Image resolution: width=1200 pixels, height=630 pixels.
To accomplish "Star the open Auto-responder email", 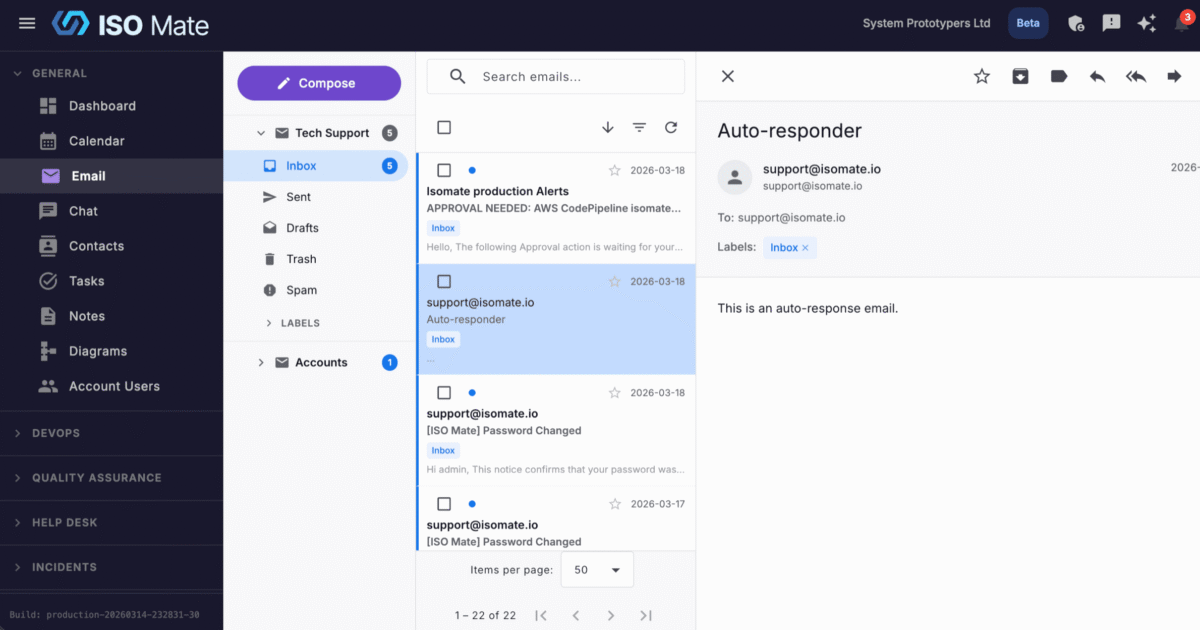I will click(981, 75).
